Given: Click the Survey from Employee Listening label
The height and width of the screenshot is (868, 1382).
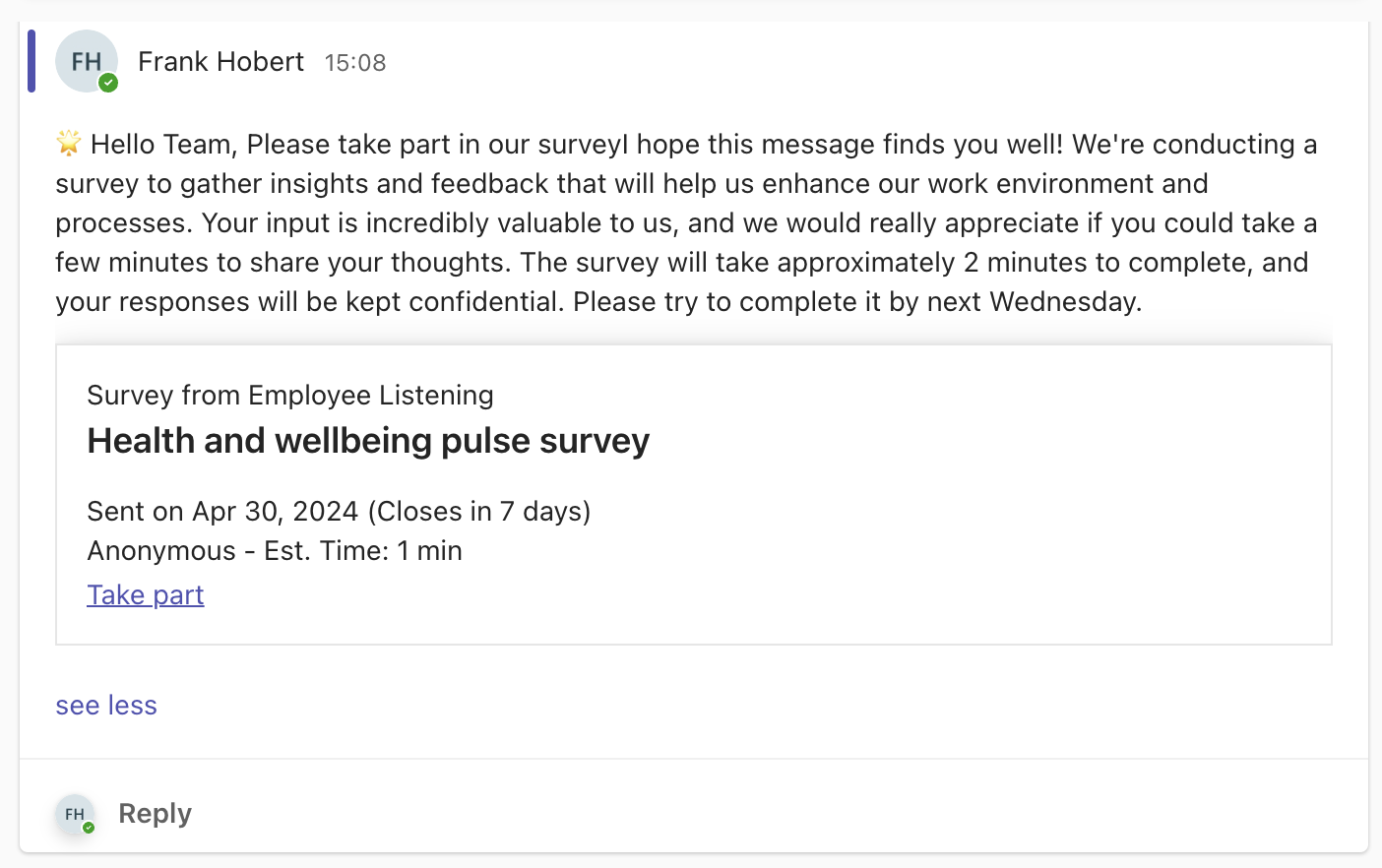Looking at the screenshot, I should click(x=290, y=396).
